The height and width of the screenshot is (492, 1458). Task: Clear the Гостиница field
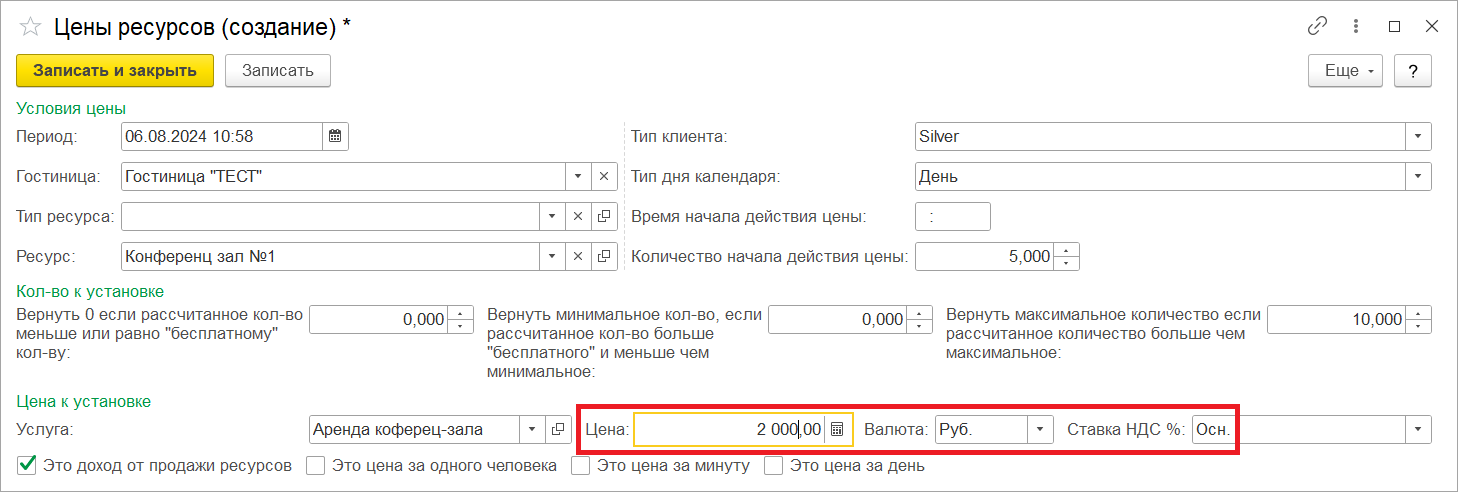pyautogui.click(x=603, y=176)
